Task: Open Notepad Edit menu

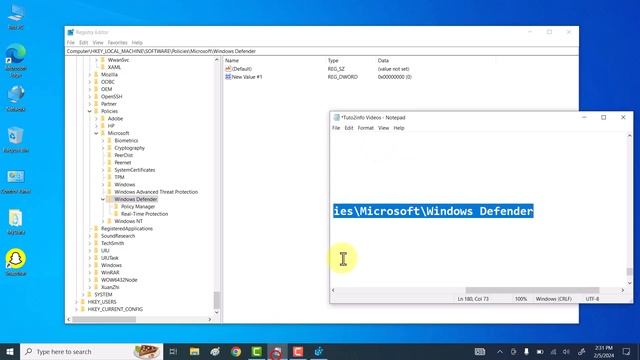Action: pyautogui.click(x=349, y=128)
